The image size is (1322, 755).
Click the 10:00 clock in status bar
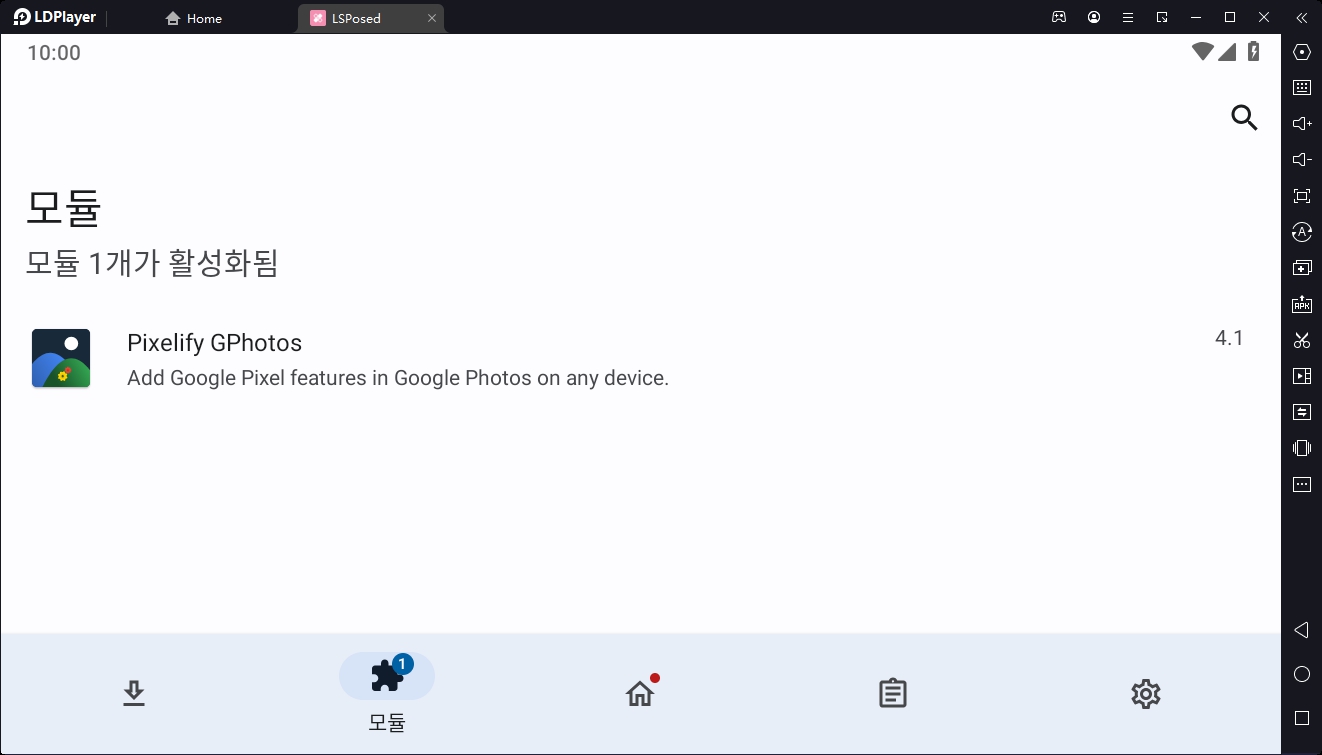(54, 53)
